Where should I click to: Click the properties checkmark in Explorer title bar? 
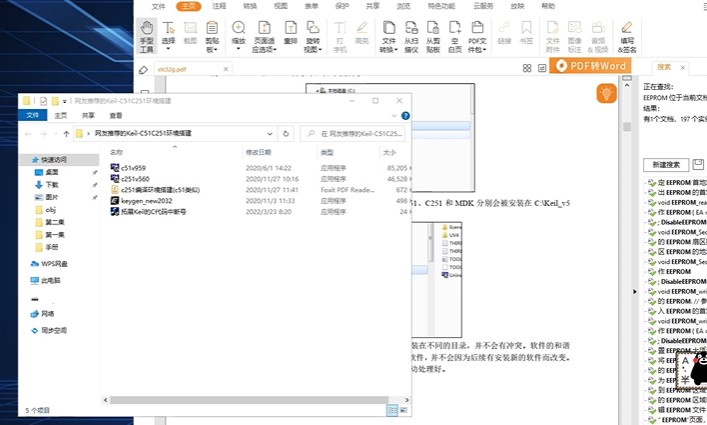43,101
